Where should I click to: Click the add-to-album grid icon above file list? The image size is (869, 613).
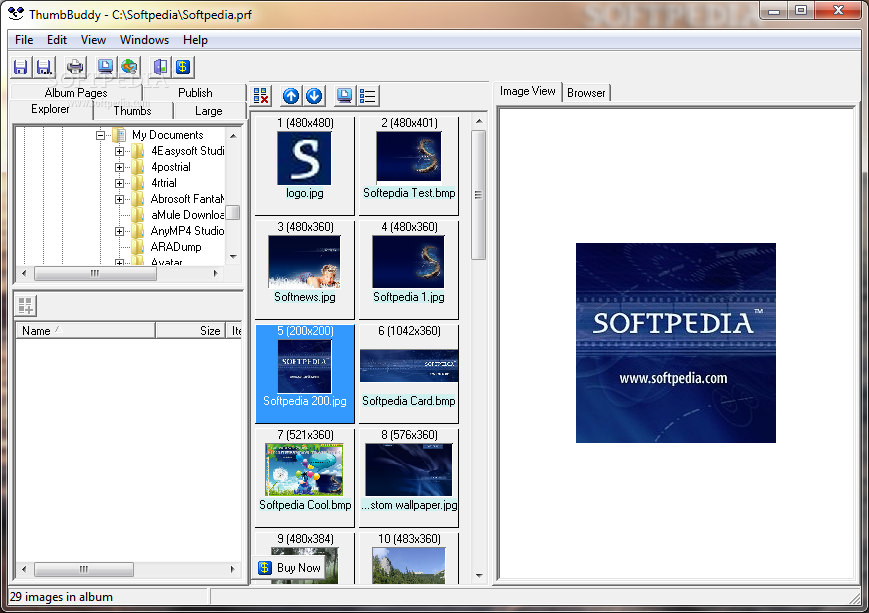pyautogui.click(x=25, y=305)
